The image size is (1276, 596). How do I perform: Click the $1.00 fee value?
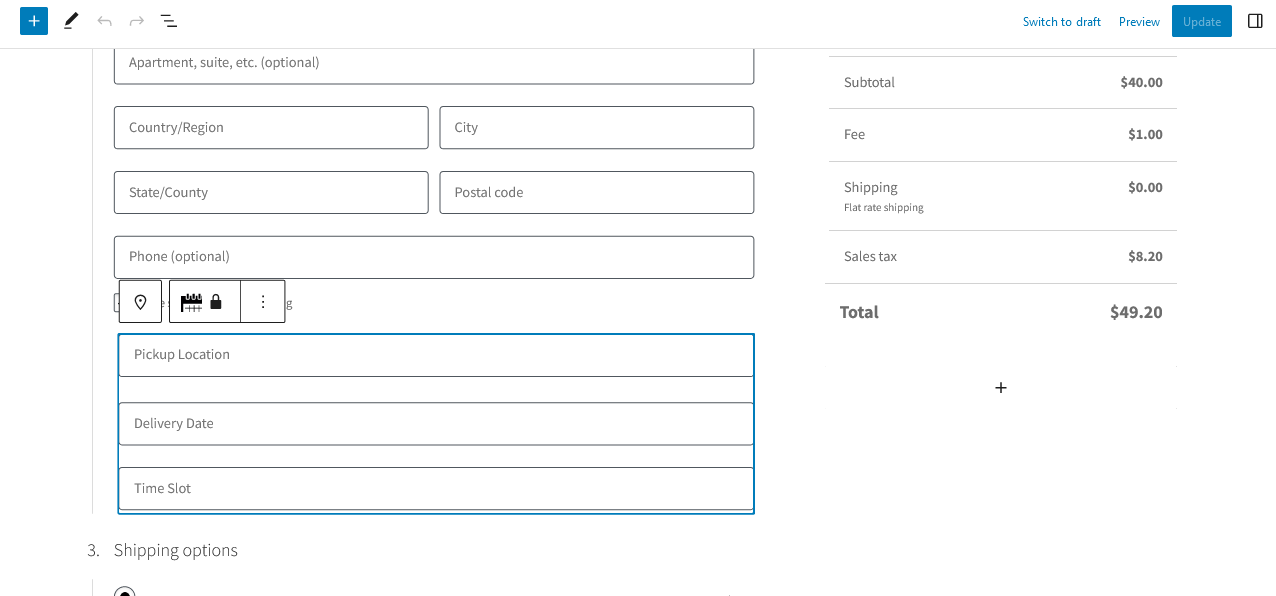coord(1145,134)
